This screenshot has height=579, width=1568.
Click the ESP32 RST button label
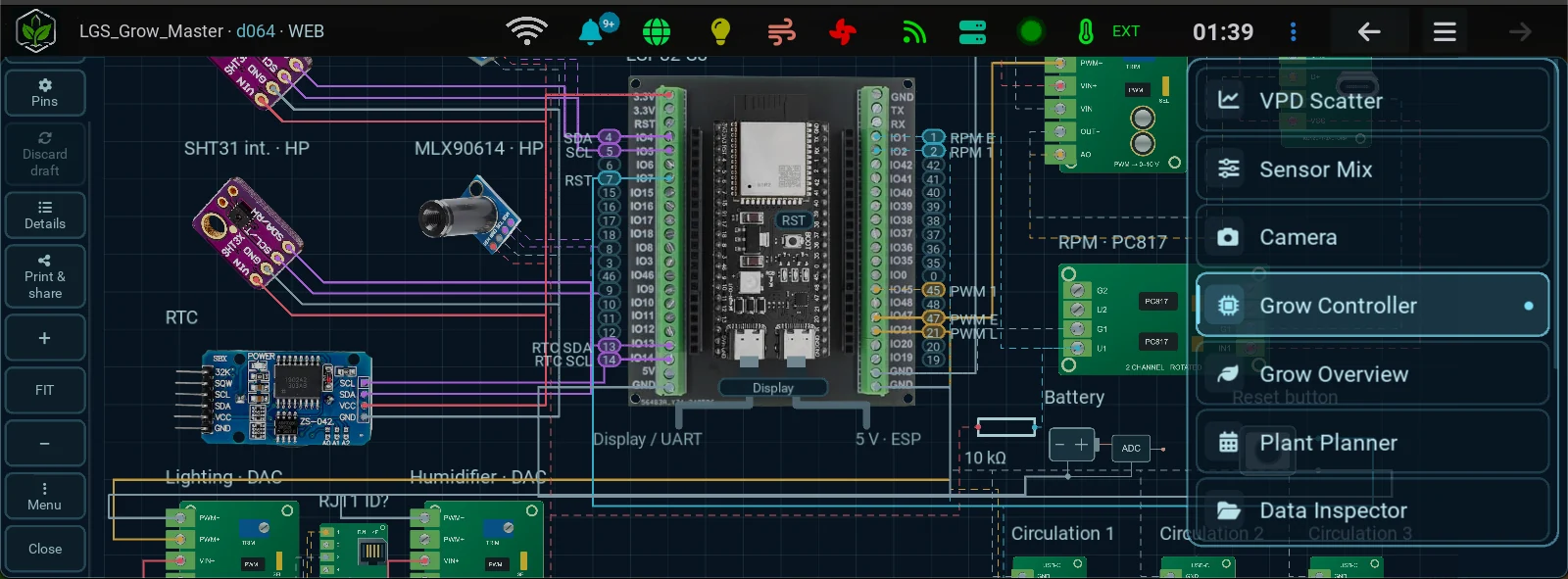[793, 220]
